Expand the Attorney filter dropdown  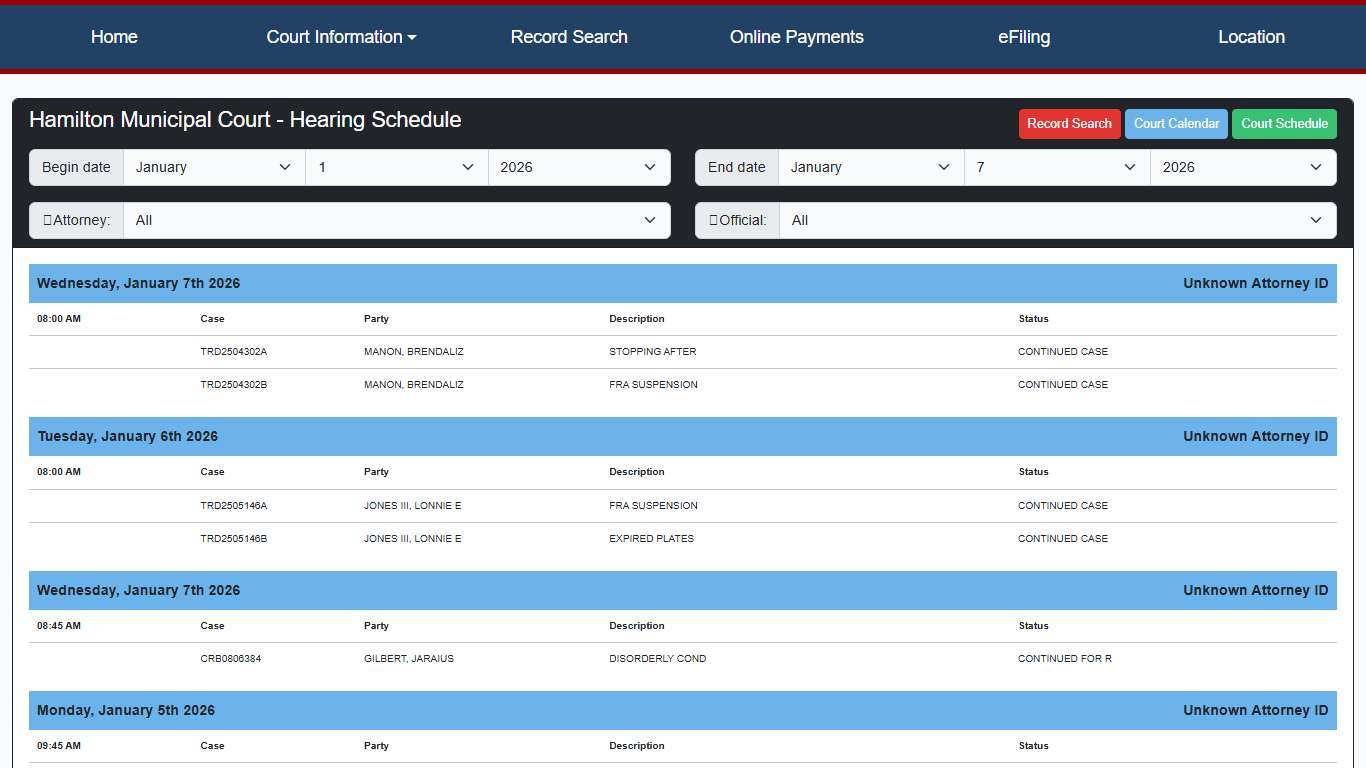tap(396, 221)
